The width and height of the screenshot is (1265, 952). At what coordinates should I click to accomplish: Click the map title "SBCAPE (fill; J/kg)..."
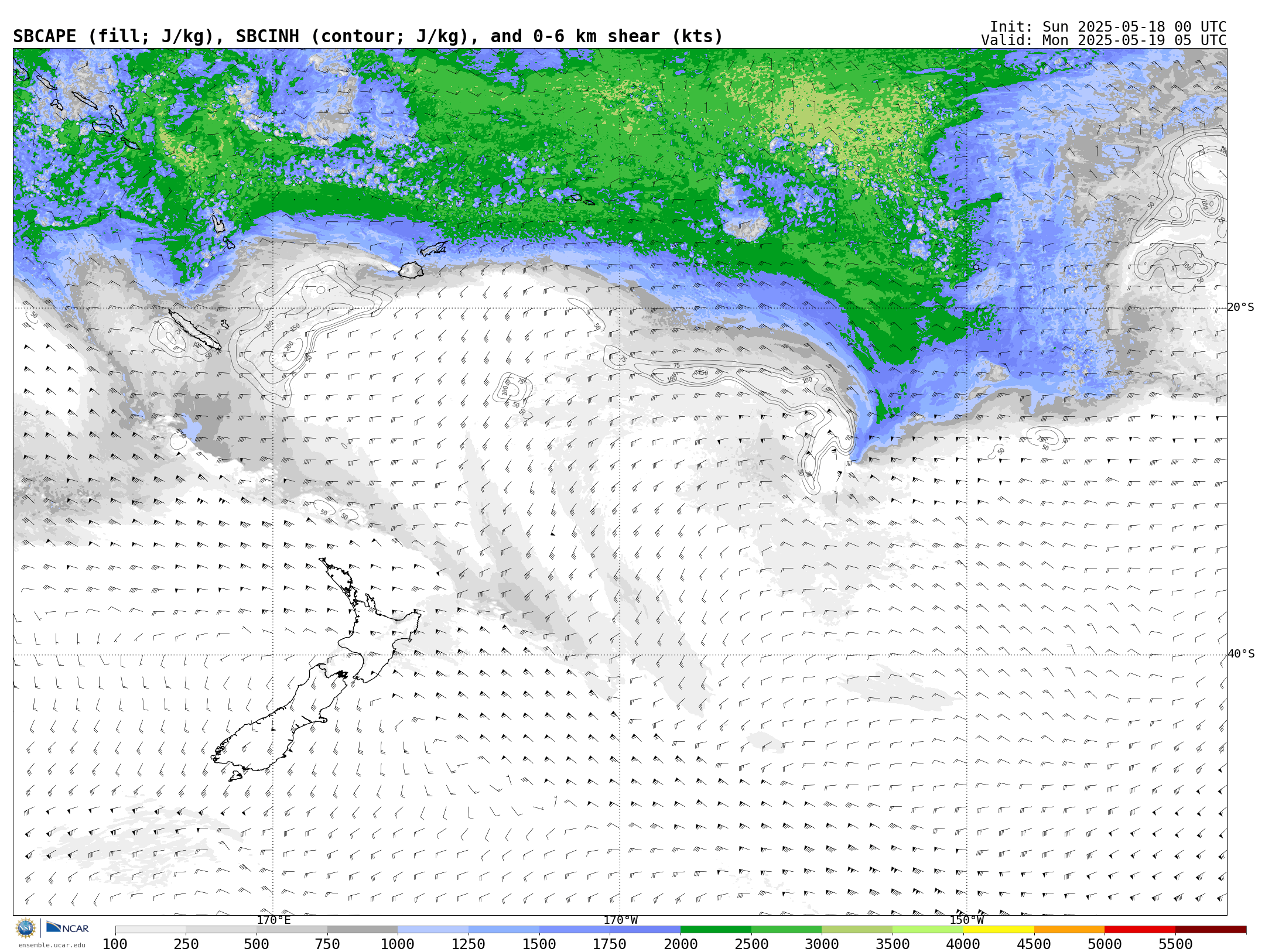[x=368, y=36]
